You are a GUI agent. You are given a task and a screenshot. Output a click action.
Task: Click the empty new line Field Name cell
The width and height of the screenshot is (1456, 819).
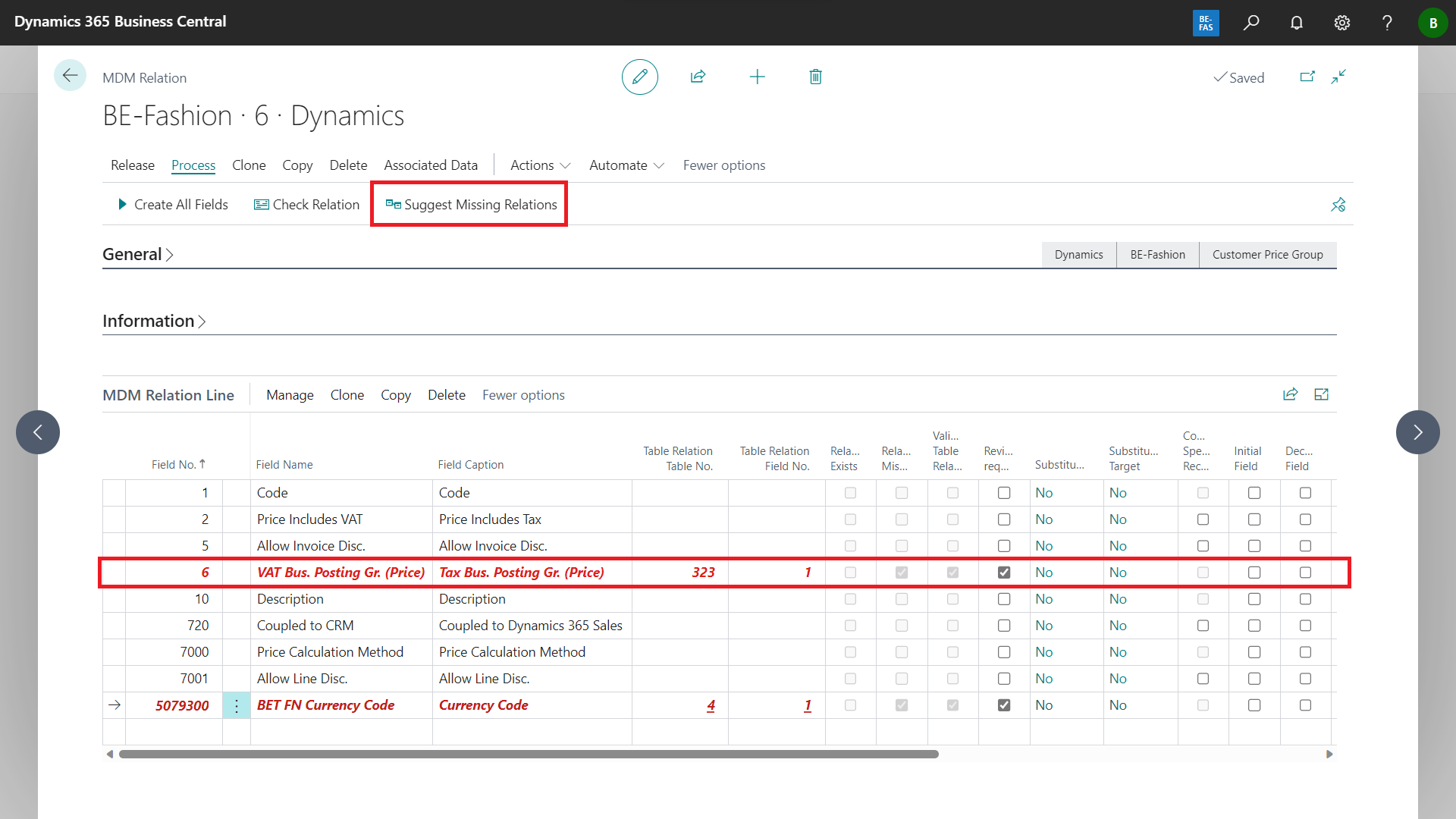(341, 732)
